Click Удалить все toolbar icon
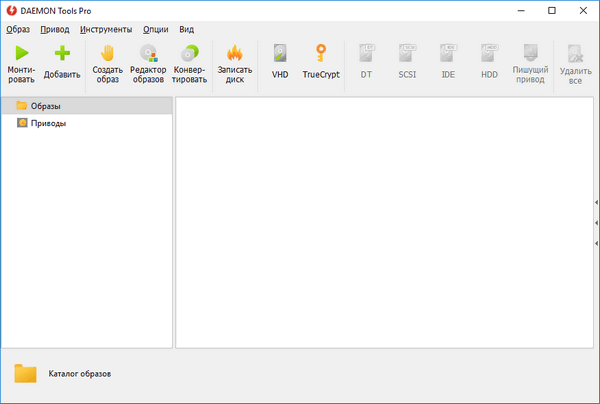Screen dimensions: 600x404 (575, 54)
